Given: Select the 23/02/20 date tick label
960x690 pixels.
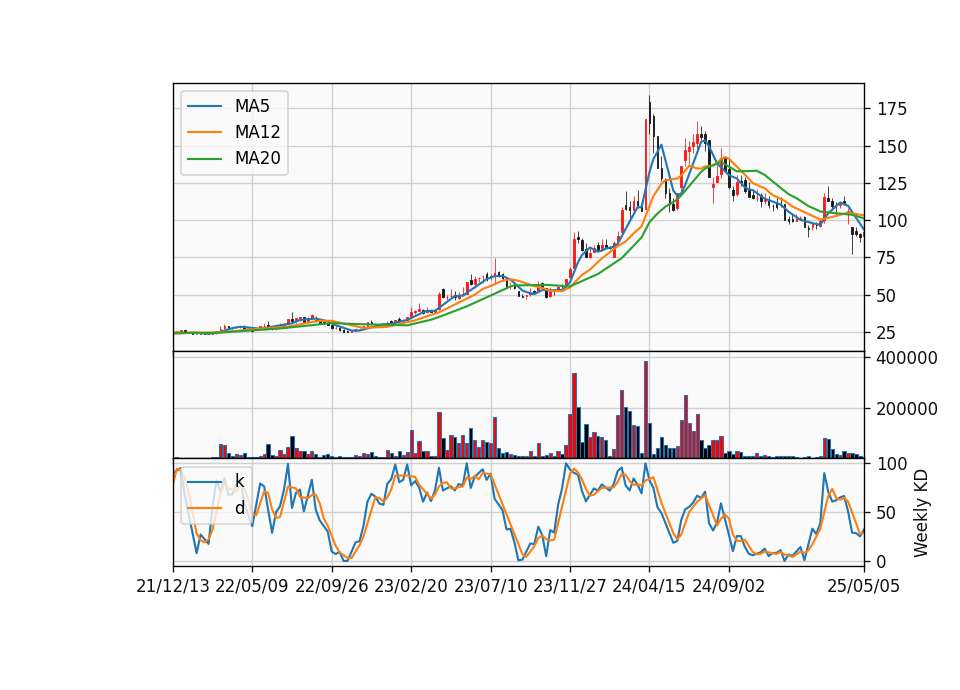Looking at the screenshot, I should coord(411,586).
